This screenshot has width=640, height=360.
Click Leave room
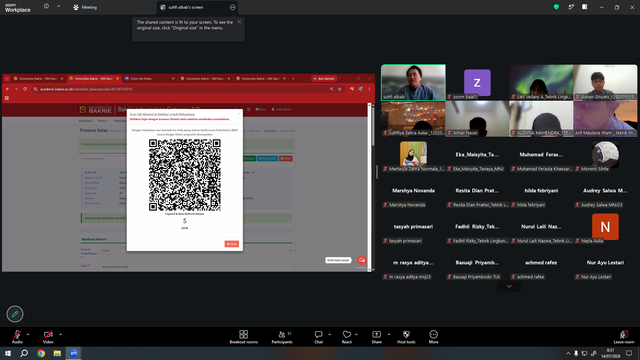click(x=624, y=337)
